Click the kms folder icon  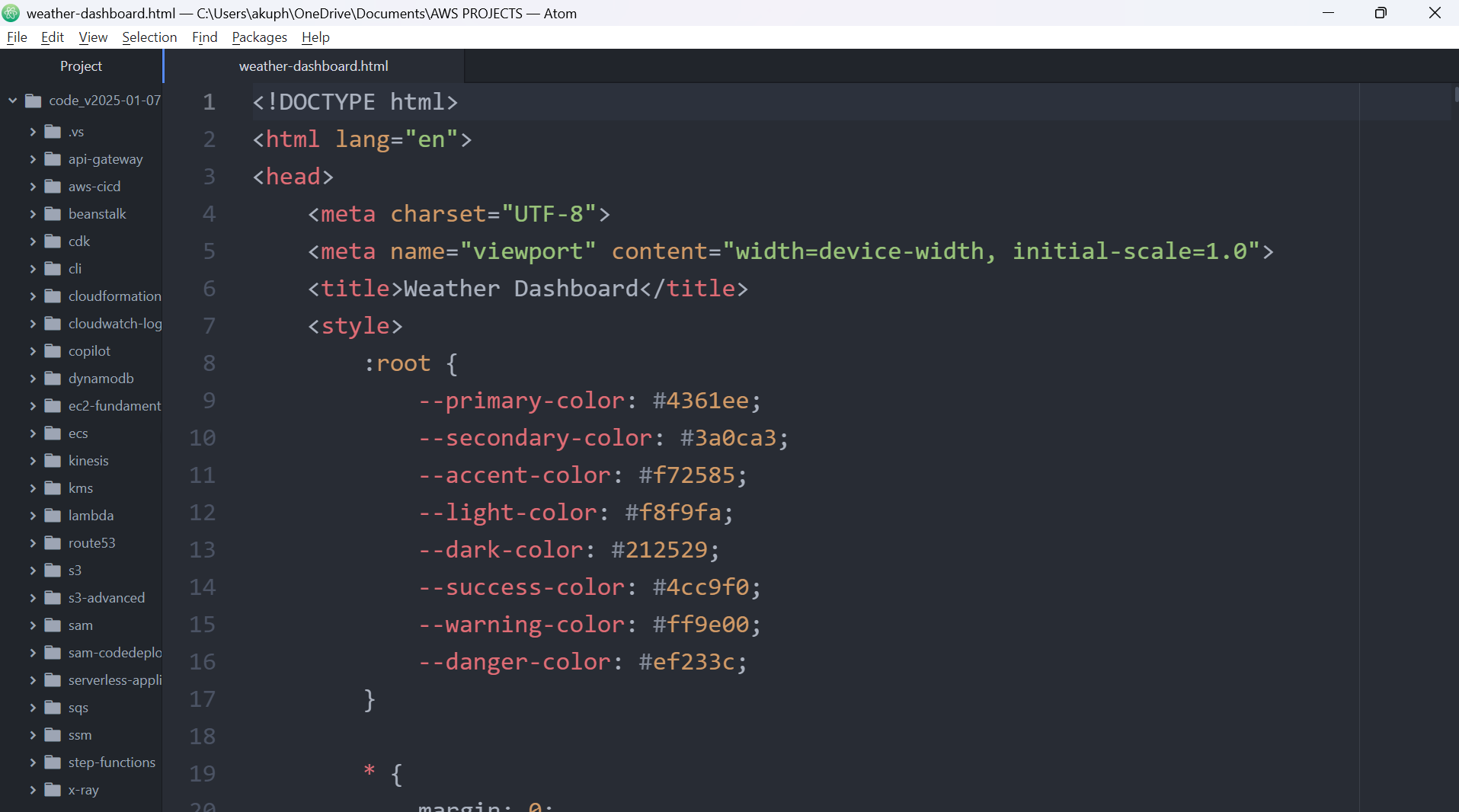(x=53, y=488)
